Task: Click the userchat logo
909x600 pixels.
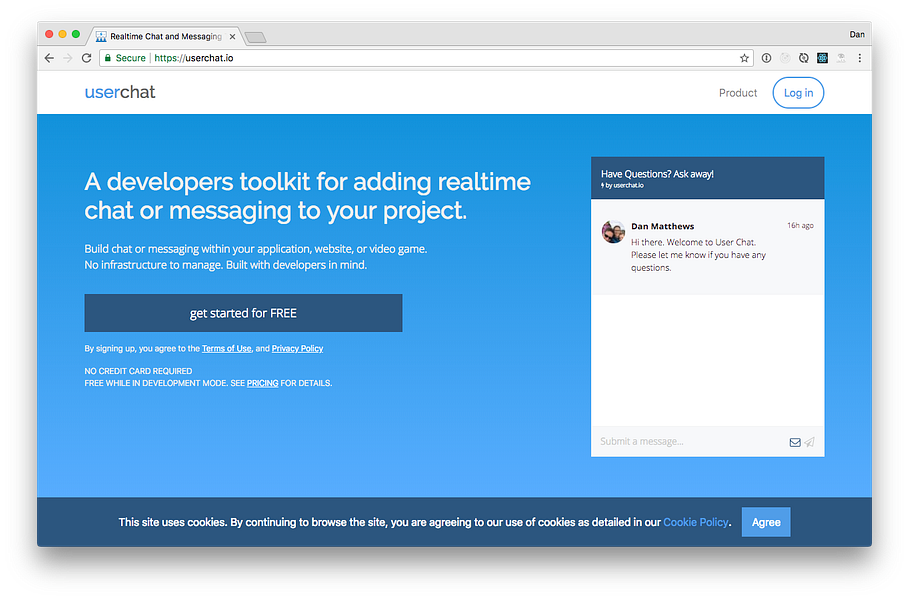Action: (x=120, y=92)
